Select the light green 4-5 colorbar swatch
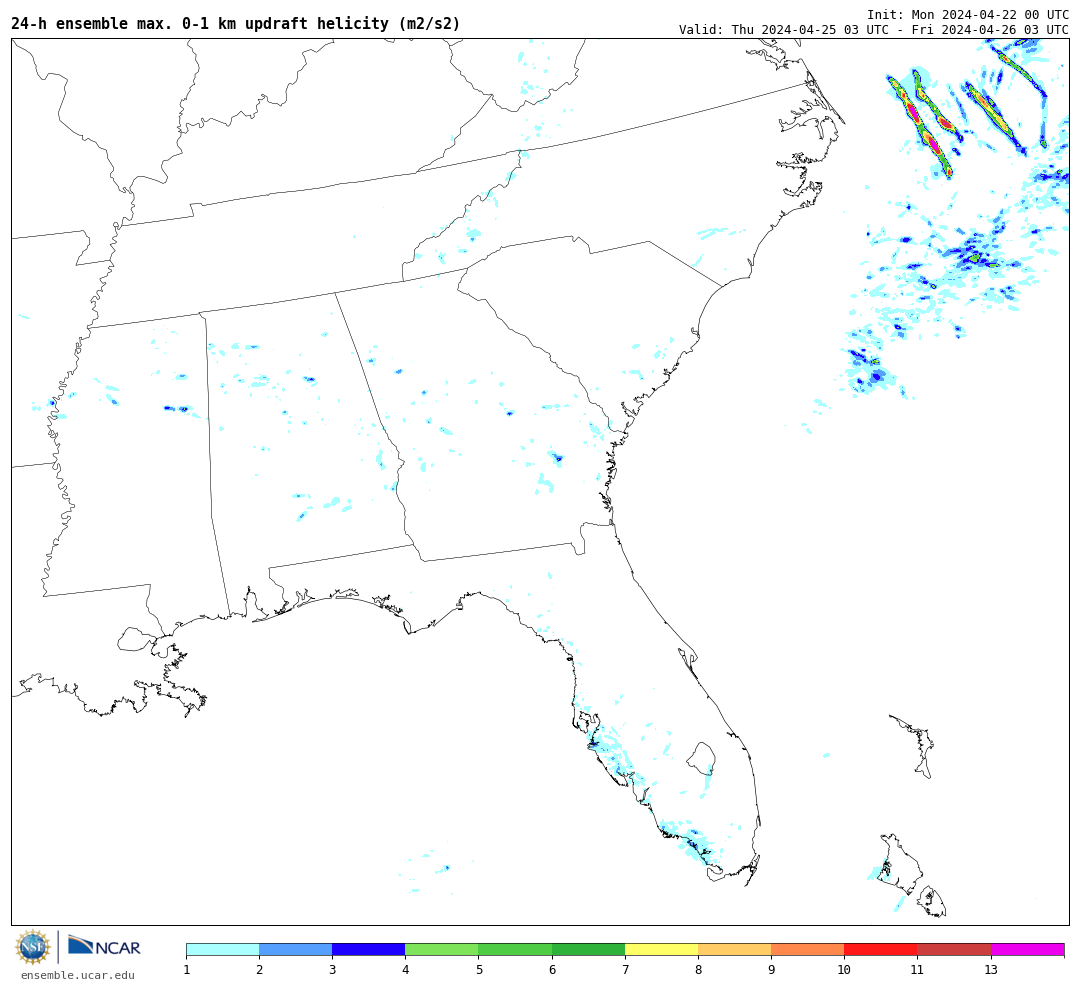Viewport: 1080px width, 988px height. tap(442, 950)
